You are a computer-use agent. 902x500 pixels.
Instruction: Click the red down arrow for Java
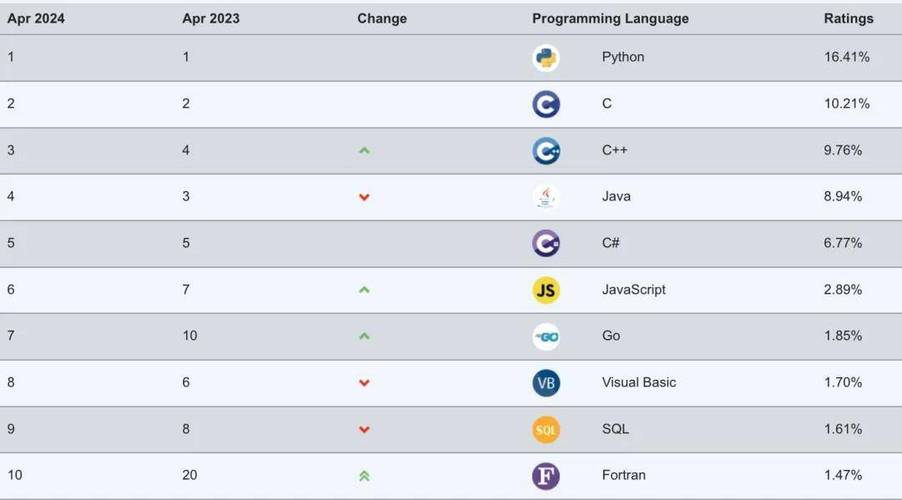coord(364,197)
